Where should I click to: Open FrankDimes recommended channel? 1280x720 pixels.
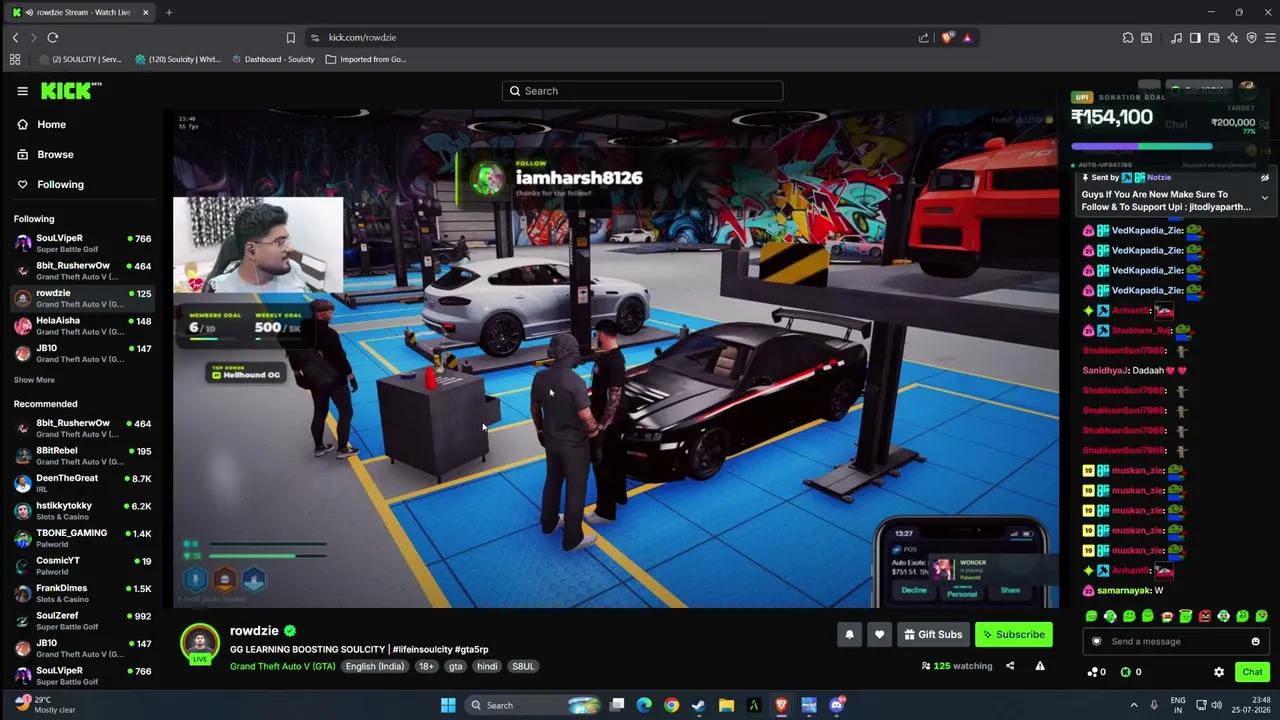point(82,593)
